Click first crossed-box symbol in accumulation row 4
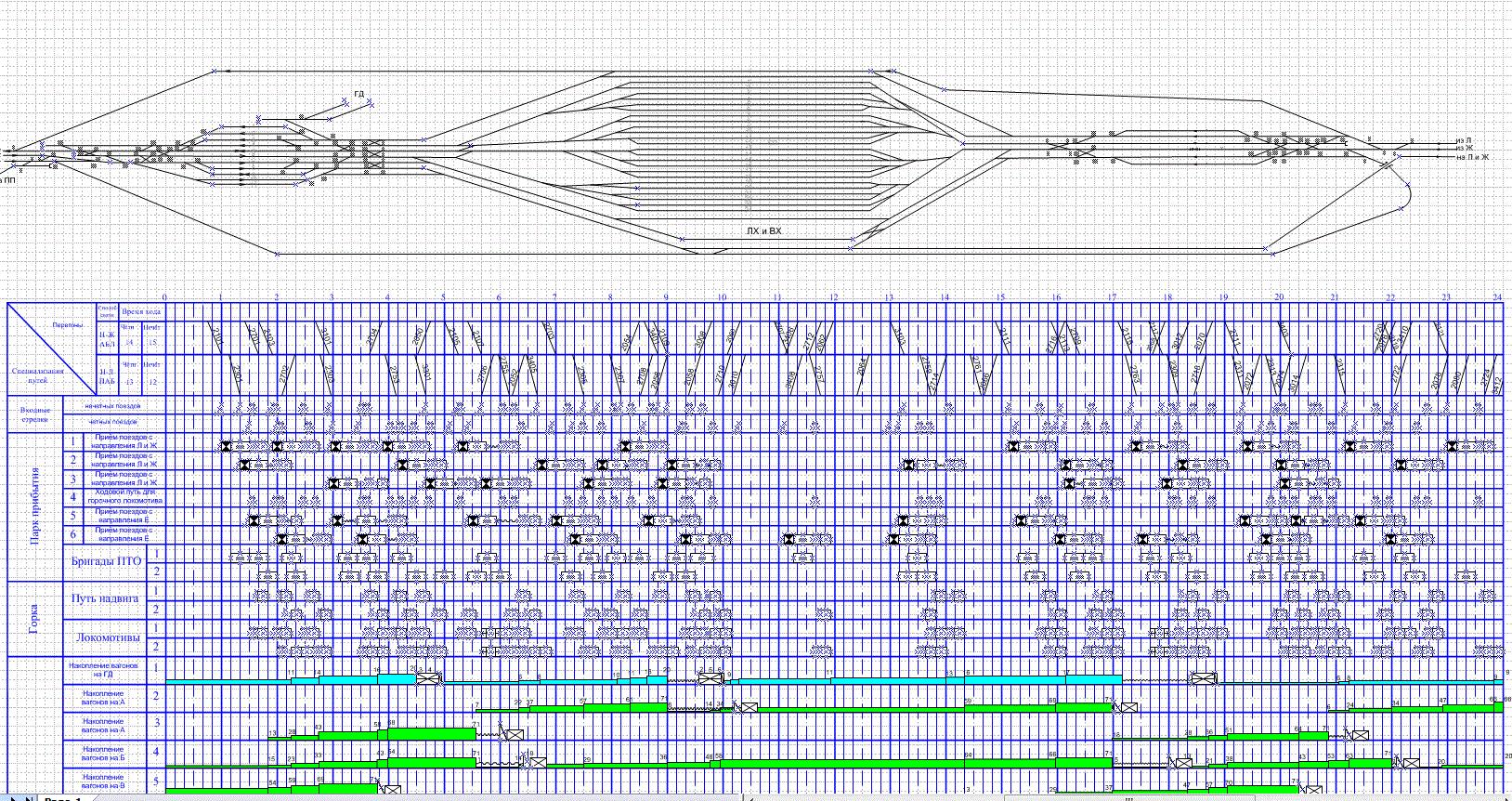 (x=537, y=763)
